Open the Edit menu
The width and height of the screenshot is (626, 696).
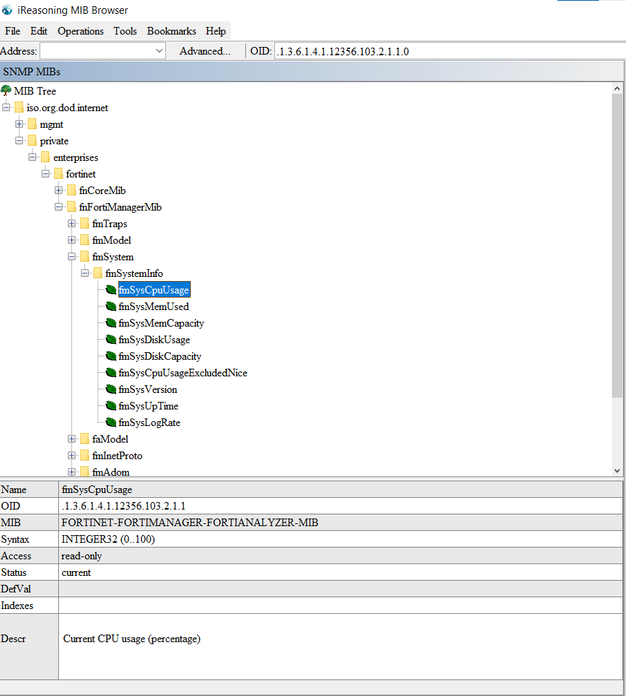point(39,31)
